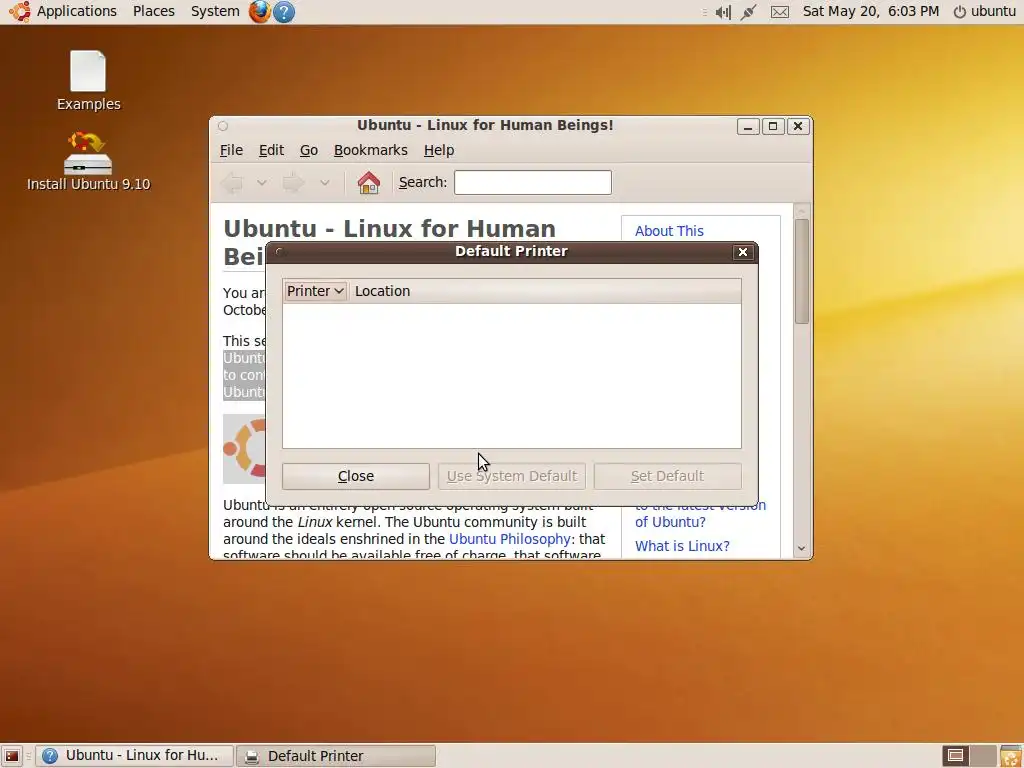Open the back history dropdown arrow
The width and height of the screenshot is (1024, 768).
pos(261,183)
